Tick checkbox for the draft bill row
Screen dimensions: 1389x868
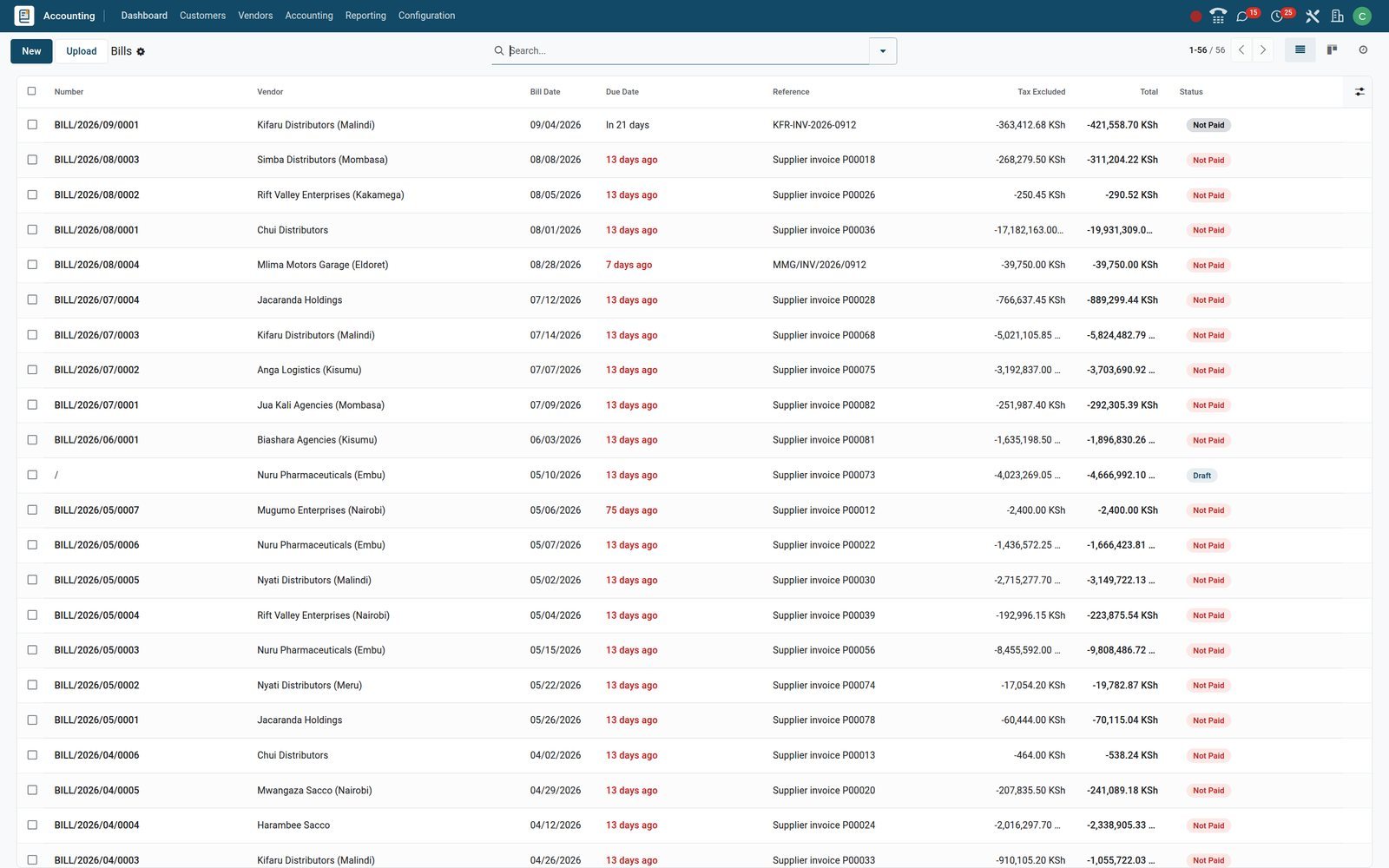pyautogui.click(x=32, y=475)
